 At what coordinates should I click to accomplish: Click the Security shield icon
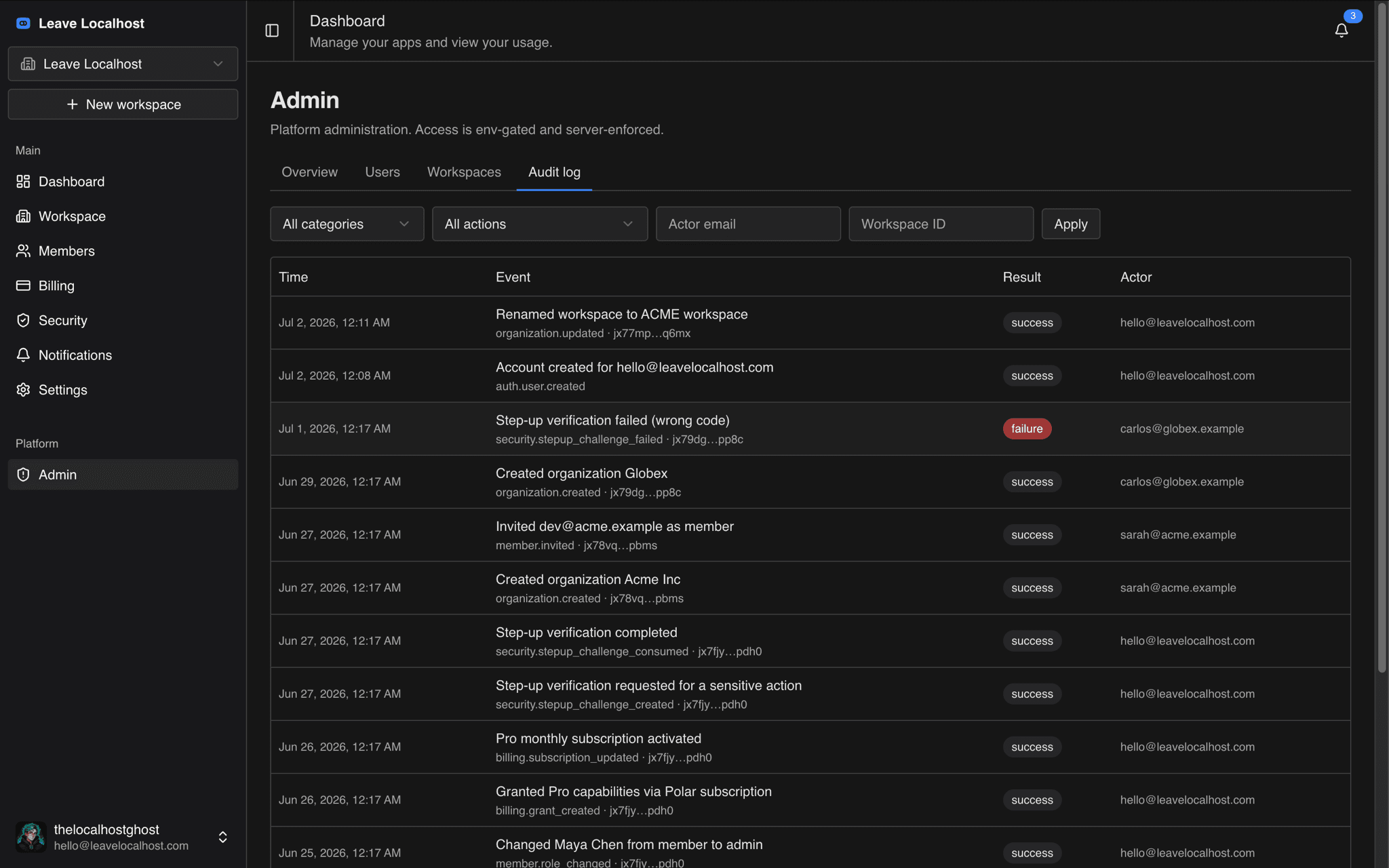click(23, 320)
